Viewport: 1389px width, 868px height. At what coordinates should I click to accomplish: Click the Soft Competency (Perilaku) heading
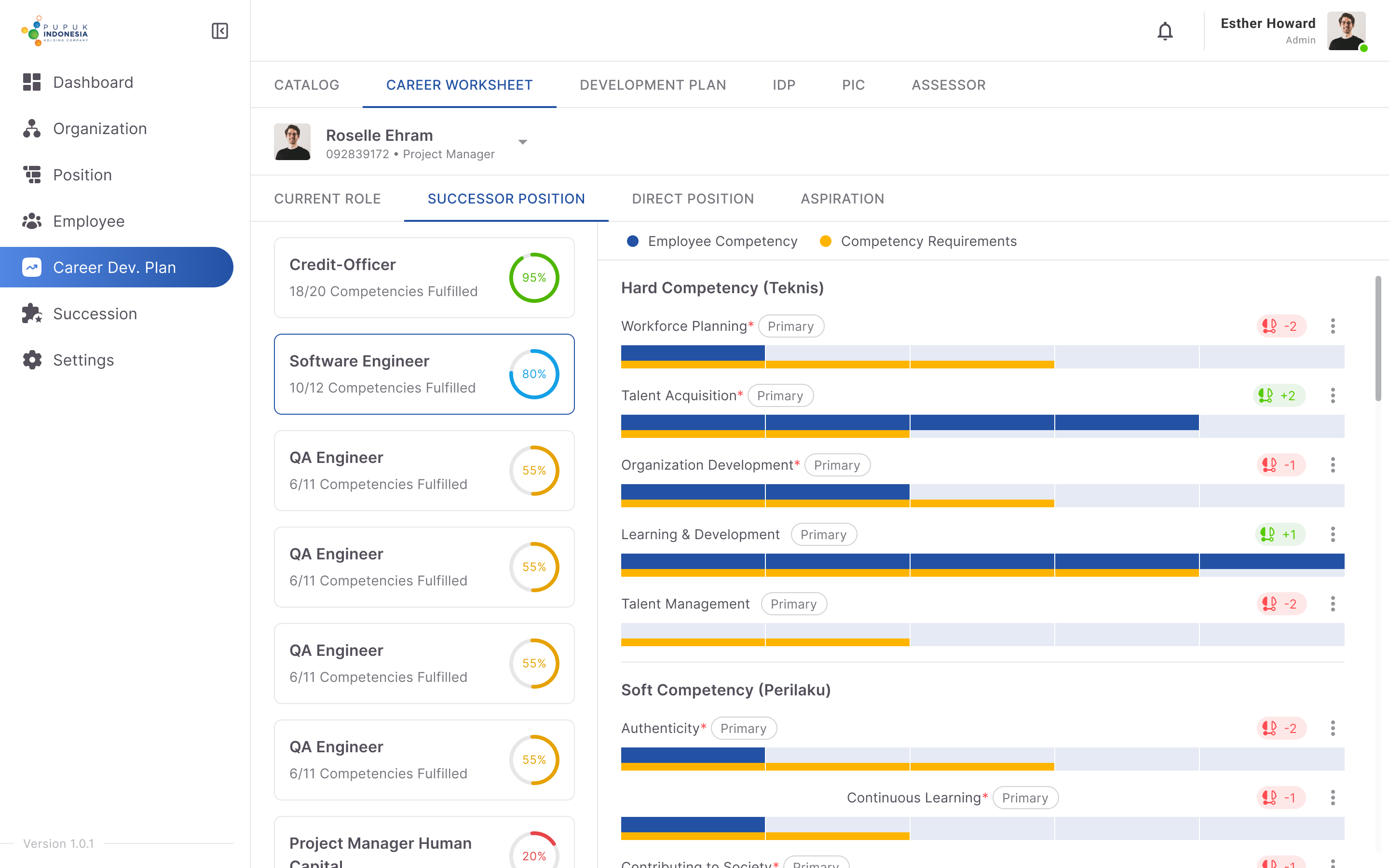point(725,690)
